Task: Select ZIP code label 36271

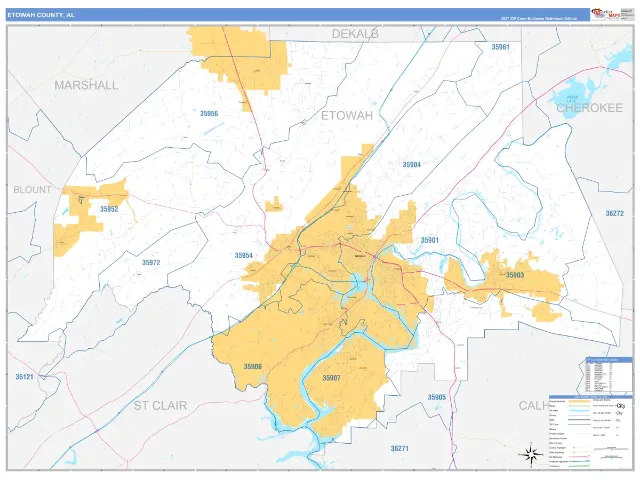Action: pos(400,448)
